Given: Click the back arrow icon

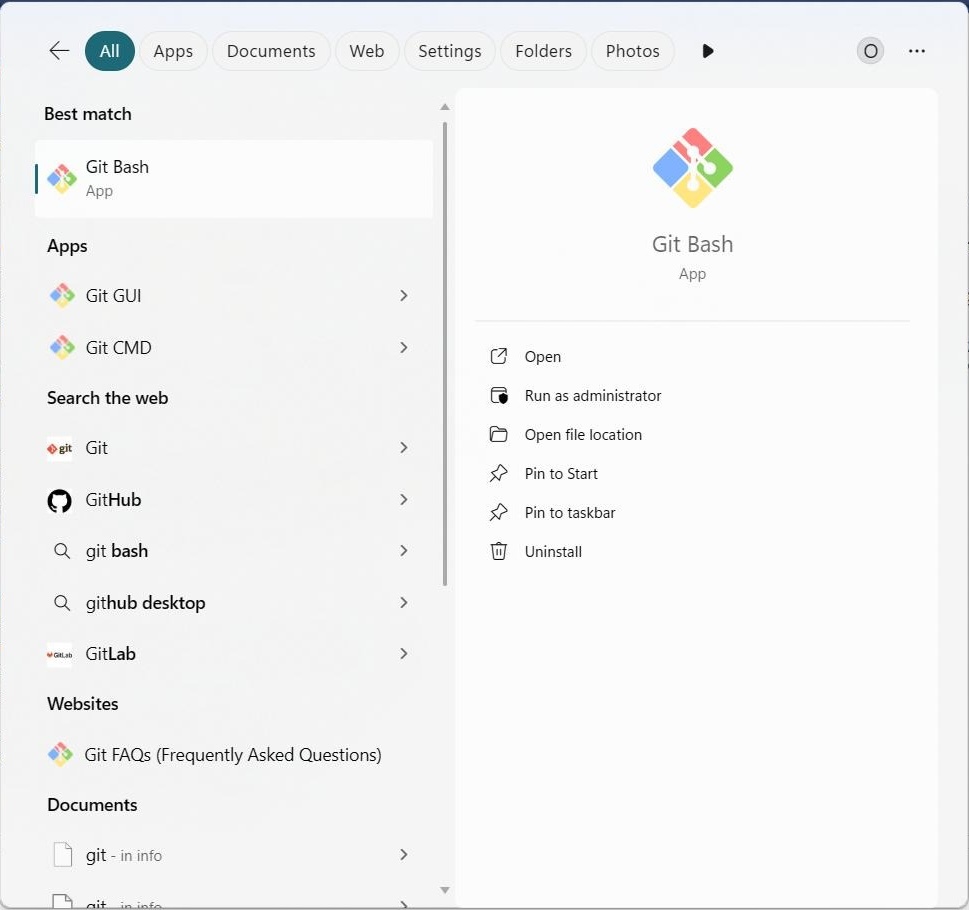Looking at the screenshot, I should pos(59,51).
